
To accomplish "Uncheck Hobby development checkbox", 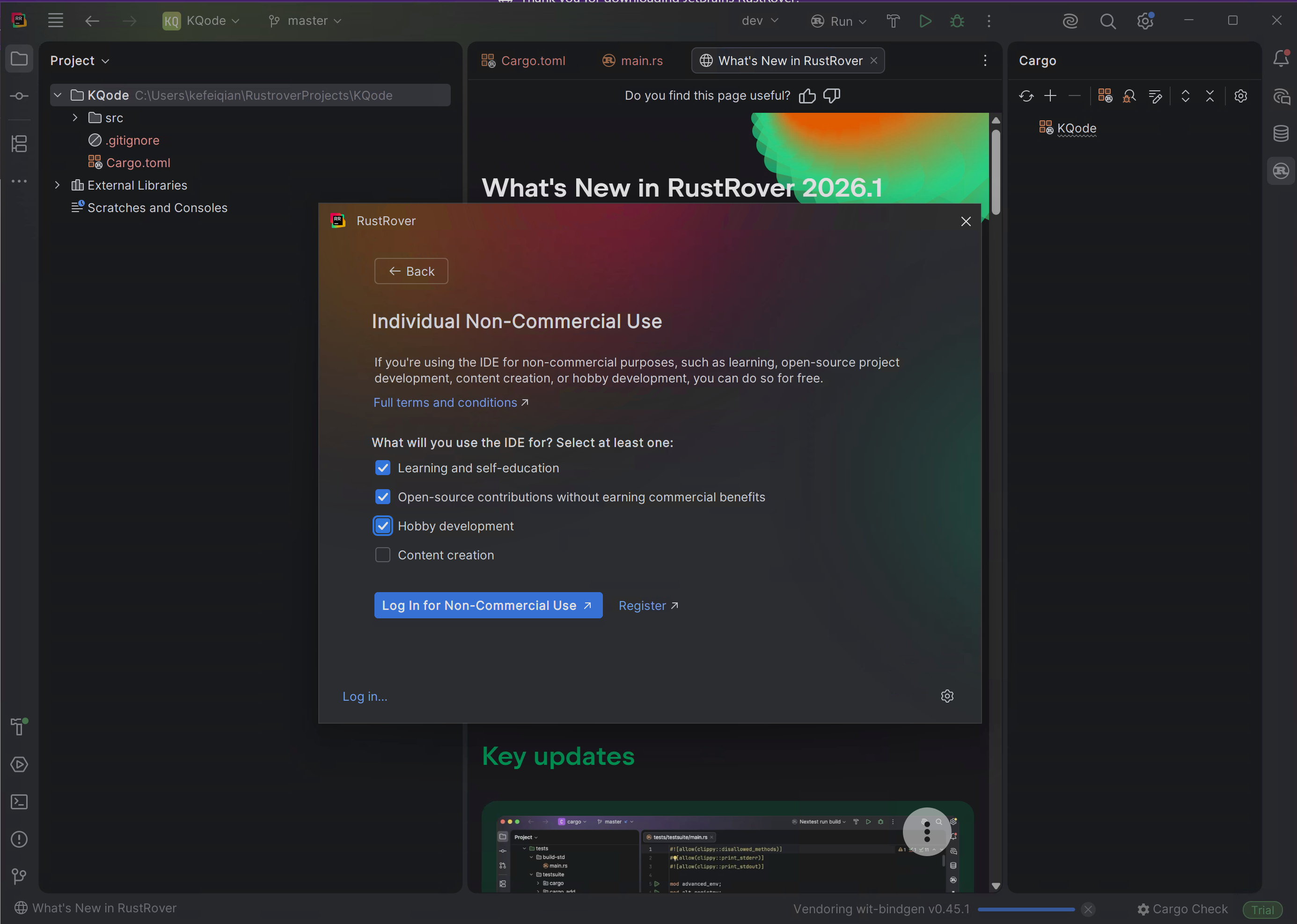I will (383, 526).
